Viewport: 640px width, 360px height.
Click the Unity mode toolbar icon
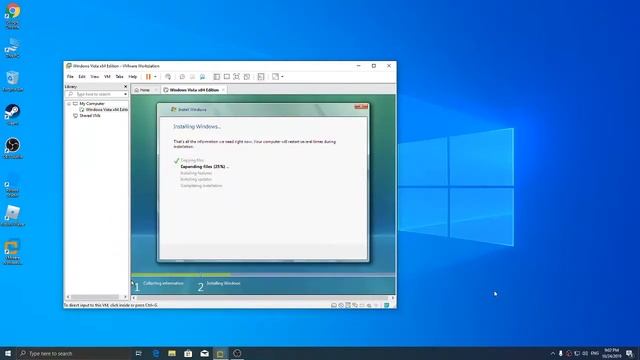pyautogui.click(x=247, y=77)
